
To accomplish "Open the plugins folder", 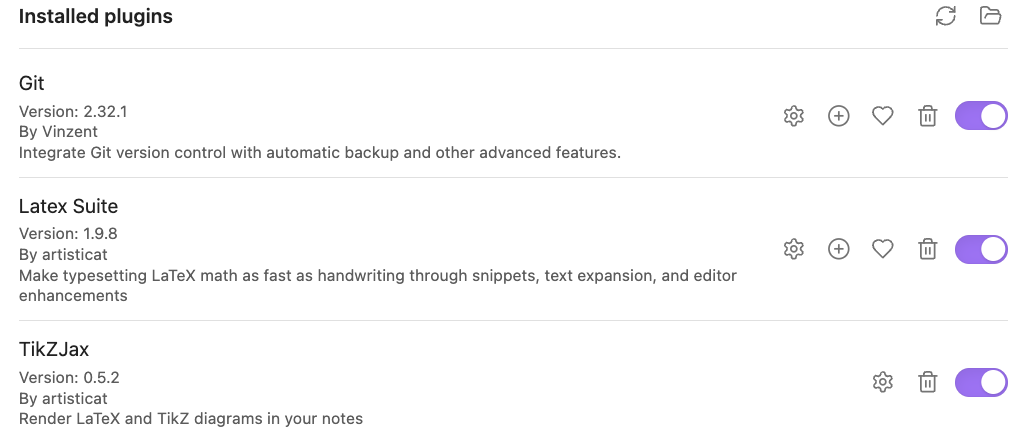I will click(x=990, y=16).
